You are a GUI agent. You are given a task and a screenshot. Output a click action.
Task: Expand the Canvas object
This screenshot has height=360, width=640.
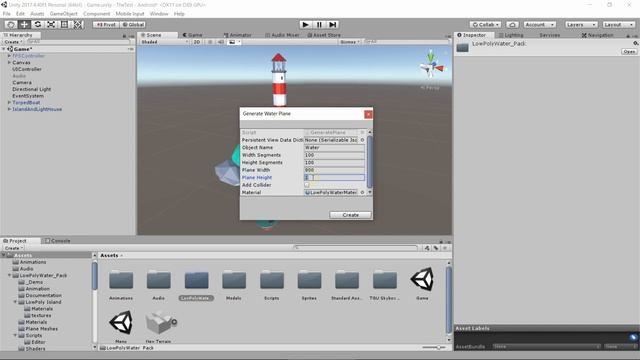(x=9, y=62)
